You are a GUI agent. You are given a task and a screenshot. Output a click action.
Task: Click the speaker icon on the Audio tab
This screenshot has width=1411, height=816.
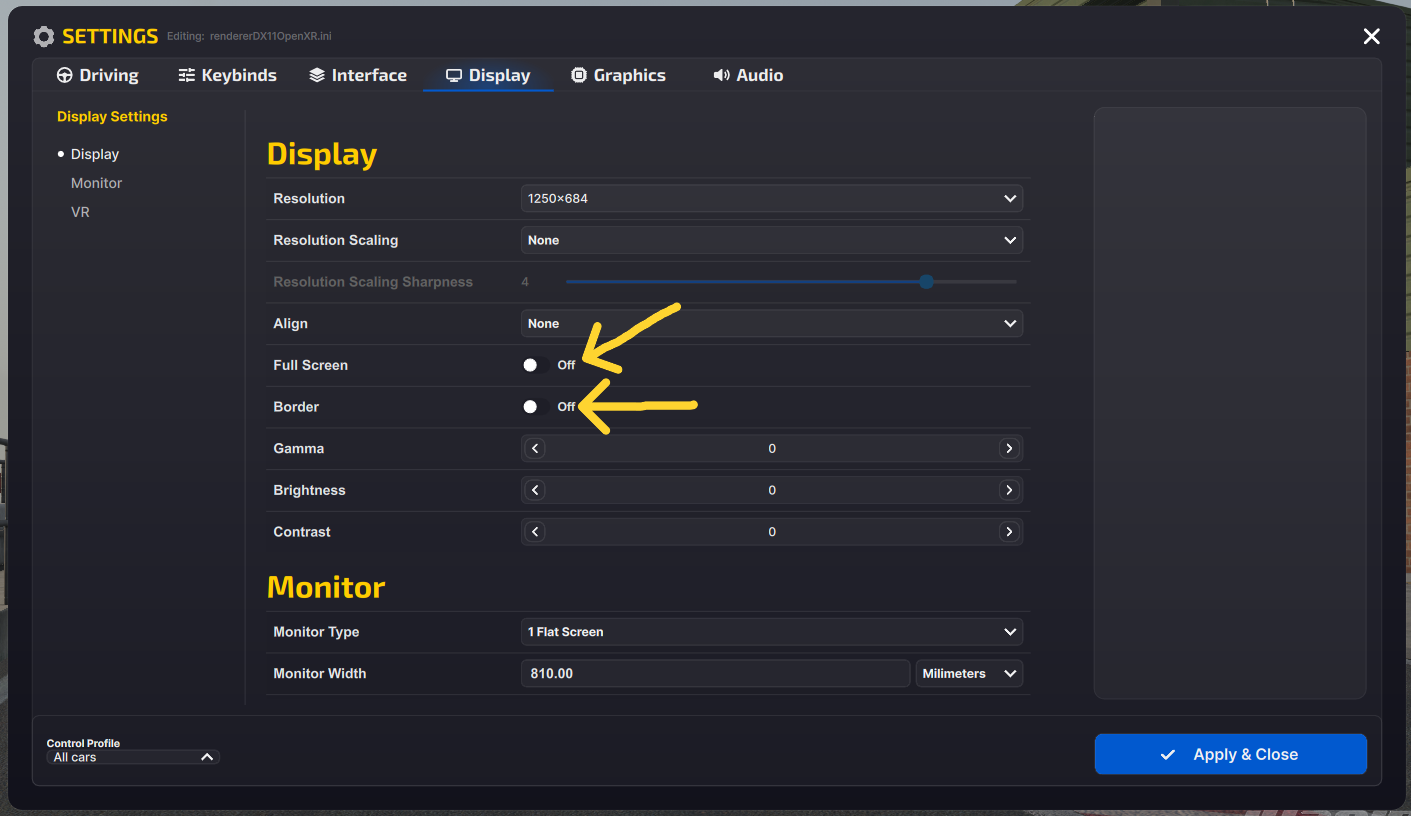click(720, 74)
